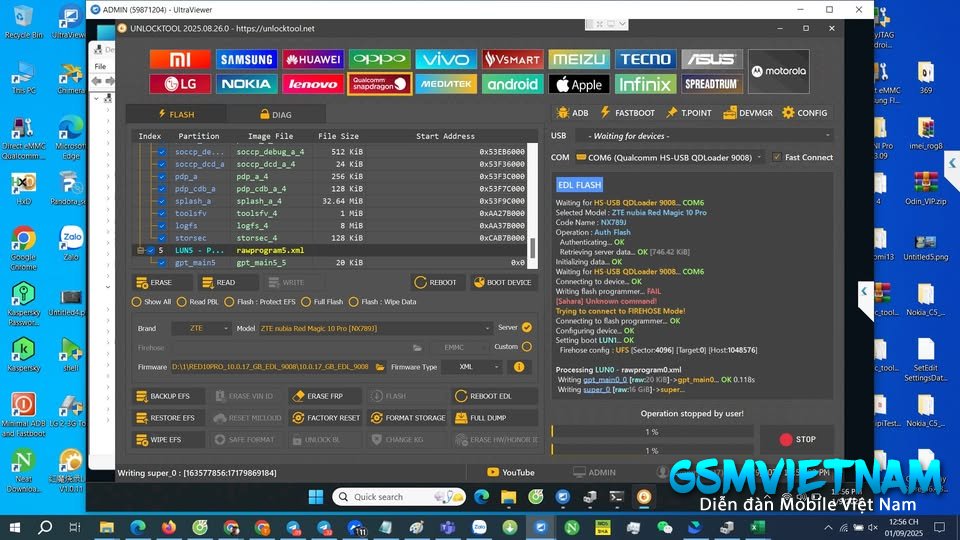Open the Huawei brand tile
960x540 pixels.
pos(313,59)
